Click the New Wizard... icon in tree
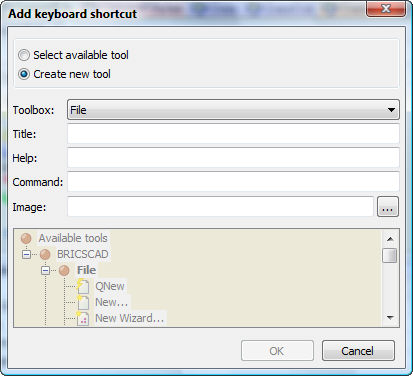The image size is (413, 376). [x=83, y=318]
